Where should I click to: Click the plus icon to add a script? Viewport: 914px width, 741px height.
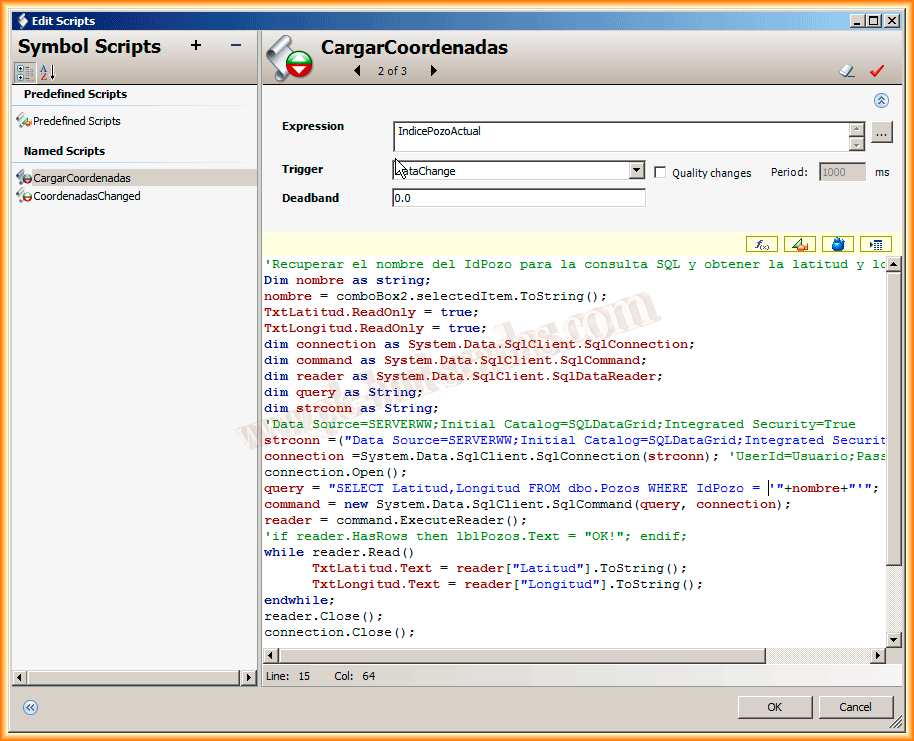tap(196, 45)
